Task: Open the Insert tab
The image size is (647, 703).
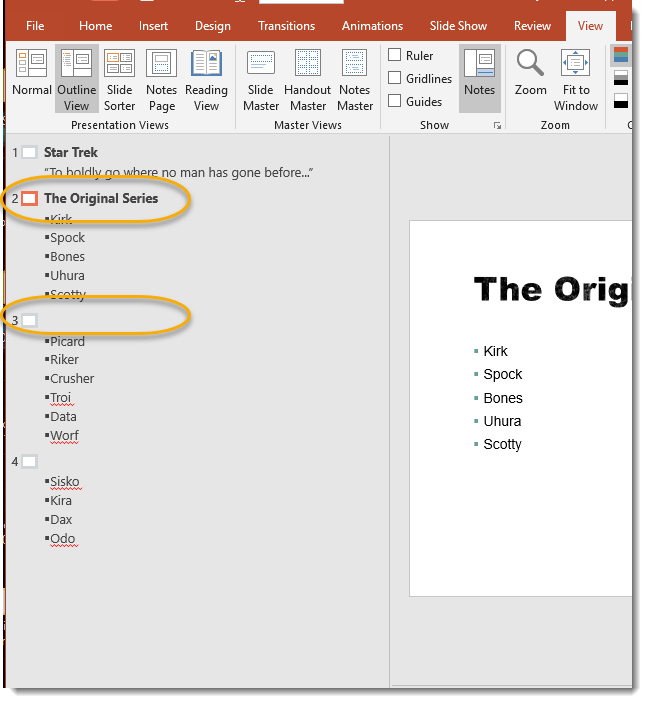Action: pos(153,26)
